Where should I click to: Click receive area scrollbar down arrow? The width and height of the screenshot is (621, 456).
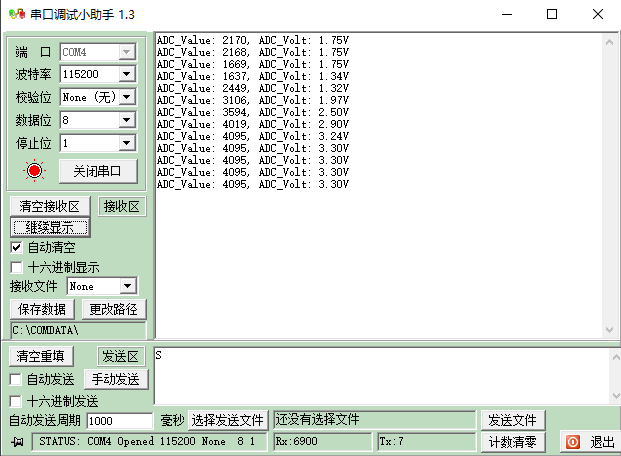610,330
